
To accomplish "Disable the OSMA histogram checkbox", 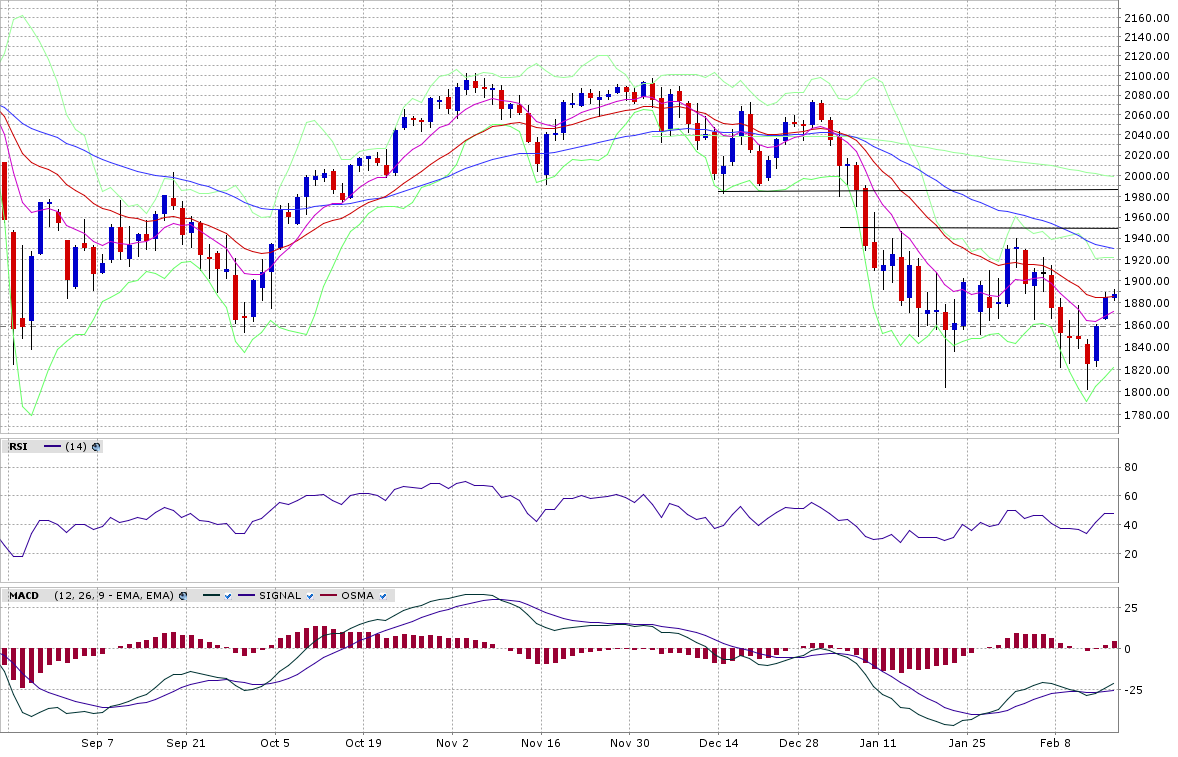I will [x=382, y=596].
